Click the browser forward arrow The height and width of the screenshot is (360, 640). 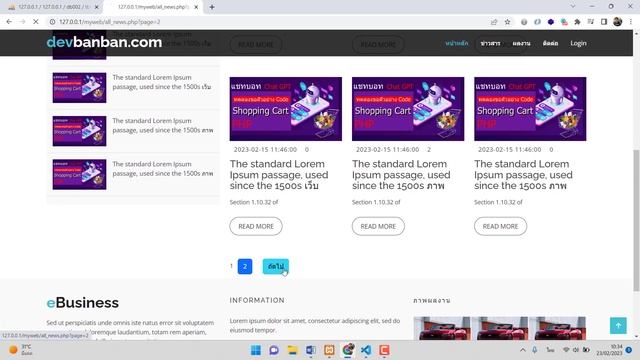click(x=22, y=22)
